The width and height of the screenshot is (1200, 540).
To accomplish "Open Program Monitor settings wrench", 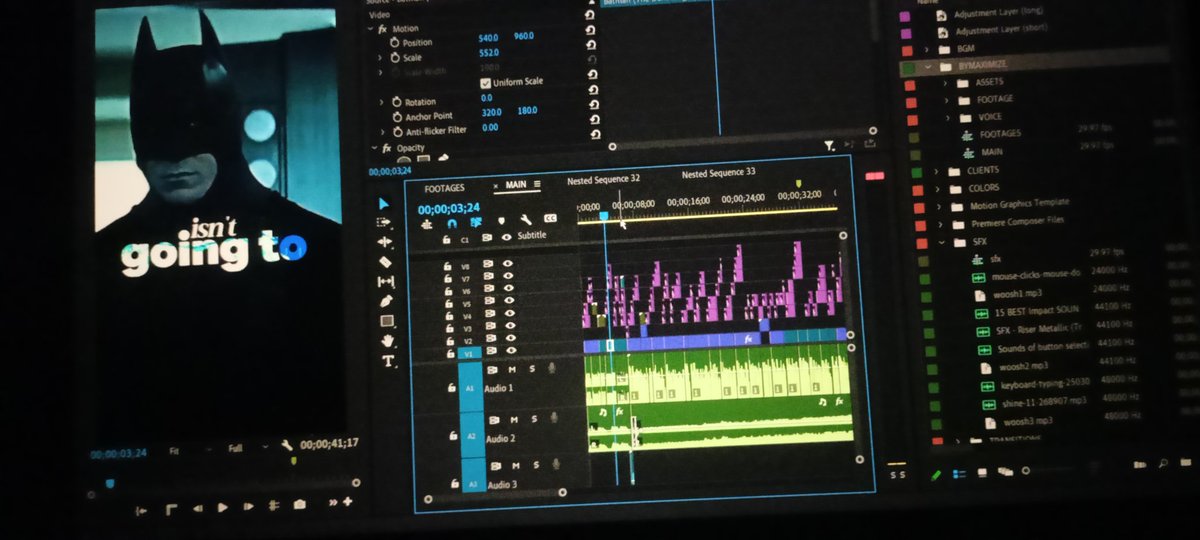I will [x=286, y=445].
